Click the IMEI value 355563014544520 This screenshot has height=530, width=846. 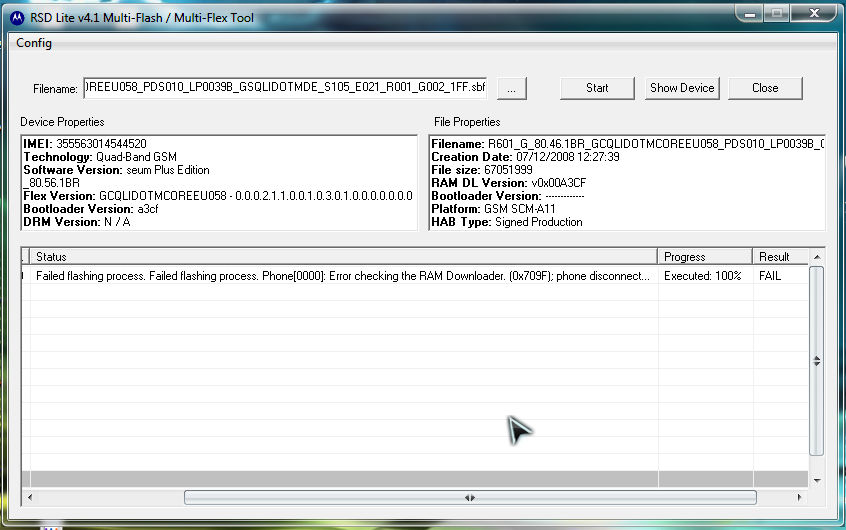101,144
